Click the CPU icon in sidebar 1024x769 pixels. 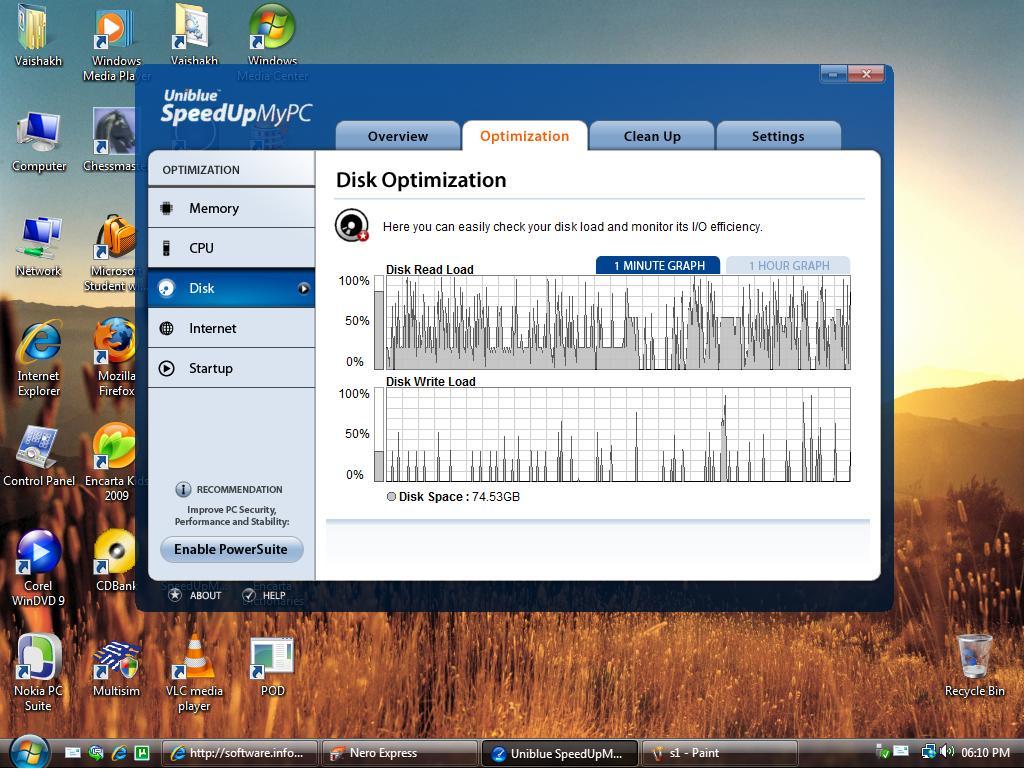(x=167, y=248)
